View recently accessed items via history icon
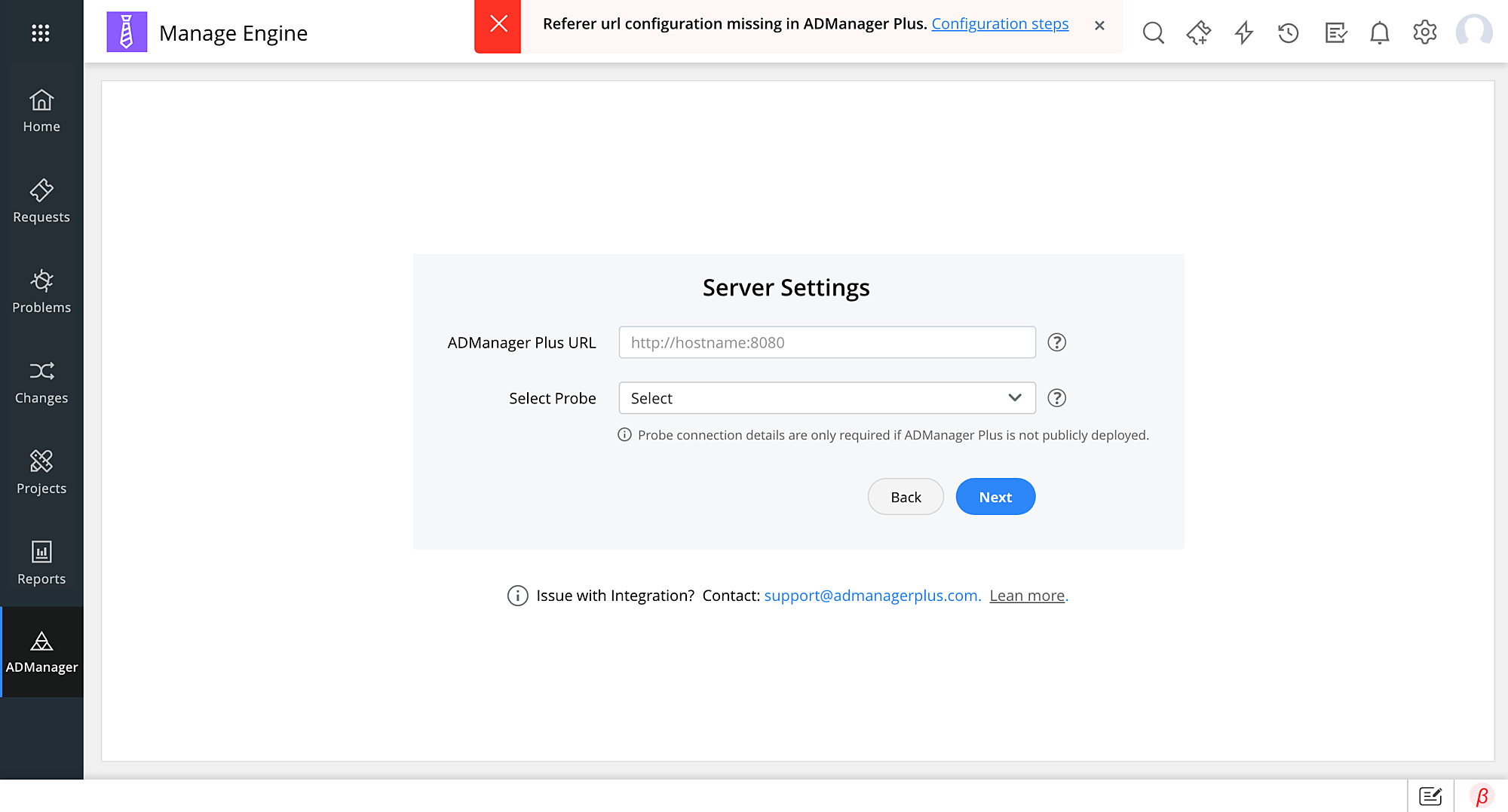 pyautogui.click(x=1289, y=32)
